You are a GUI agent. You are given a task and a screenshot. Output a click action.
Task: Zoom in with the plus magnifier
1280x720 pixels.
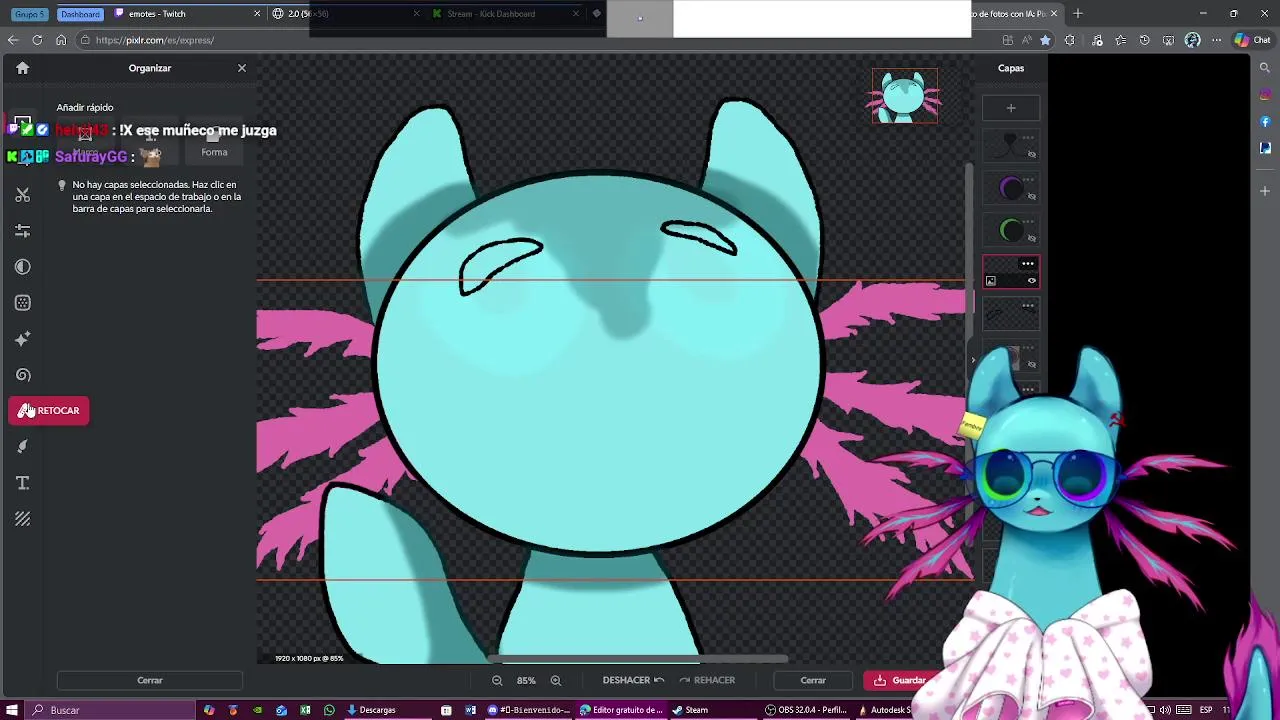click(556, 680)
